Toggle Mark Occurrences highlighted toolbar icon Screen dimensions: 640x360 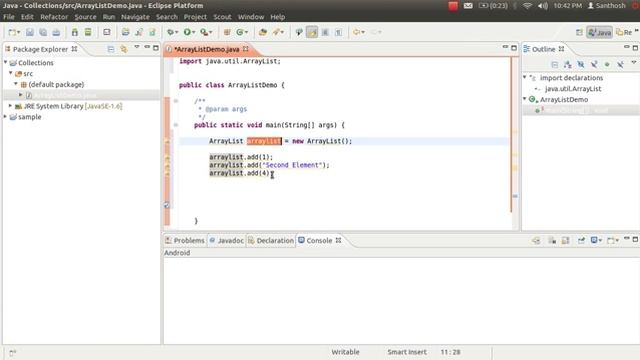[x=312, y=32]
